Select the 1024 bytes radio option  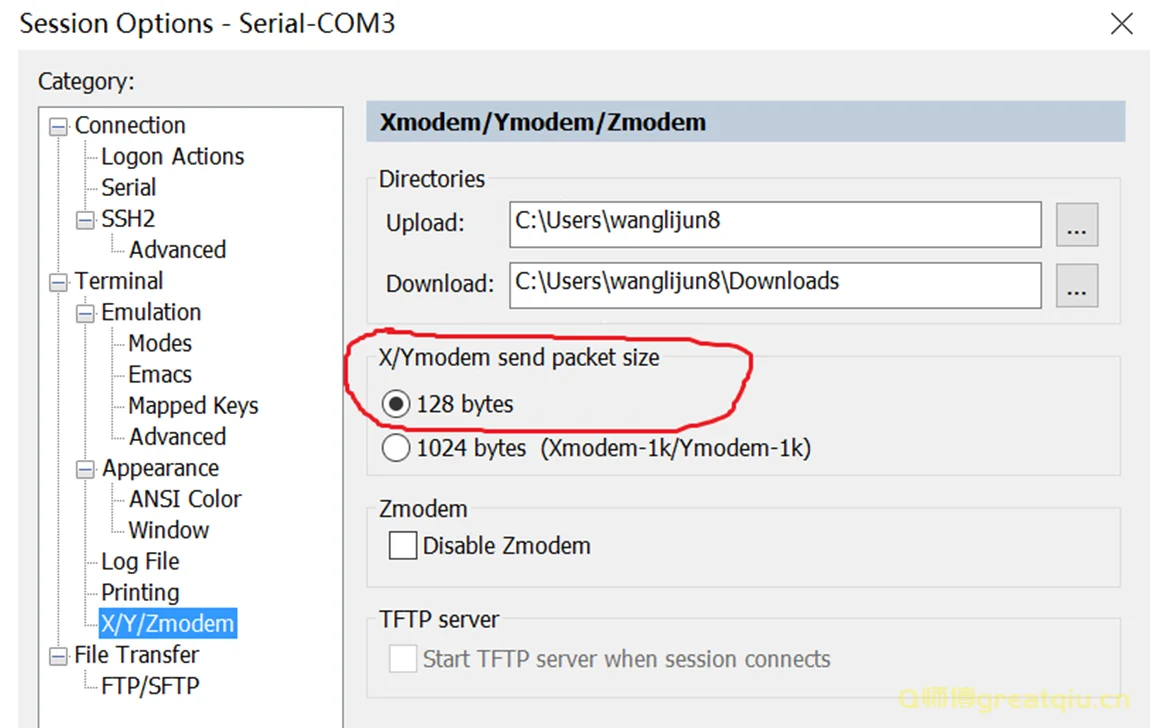point(397,448)
